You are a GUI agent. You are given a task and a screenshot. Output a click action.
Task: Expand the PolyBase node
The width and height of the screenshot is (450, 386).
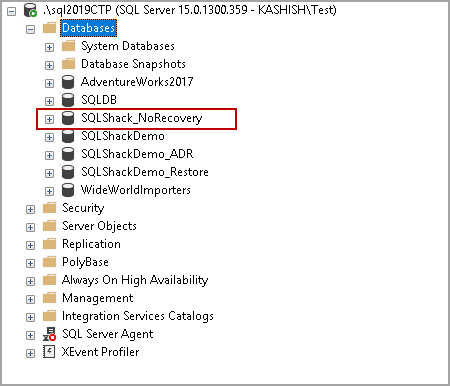[x=30, y=264]
